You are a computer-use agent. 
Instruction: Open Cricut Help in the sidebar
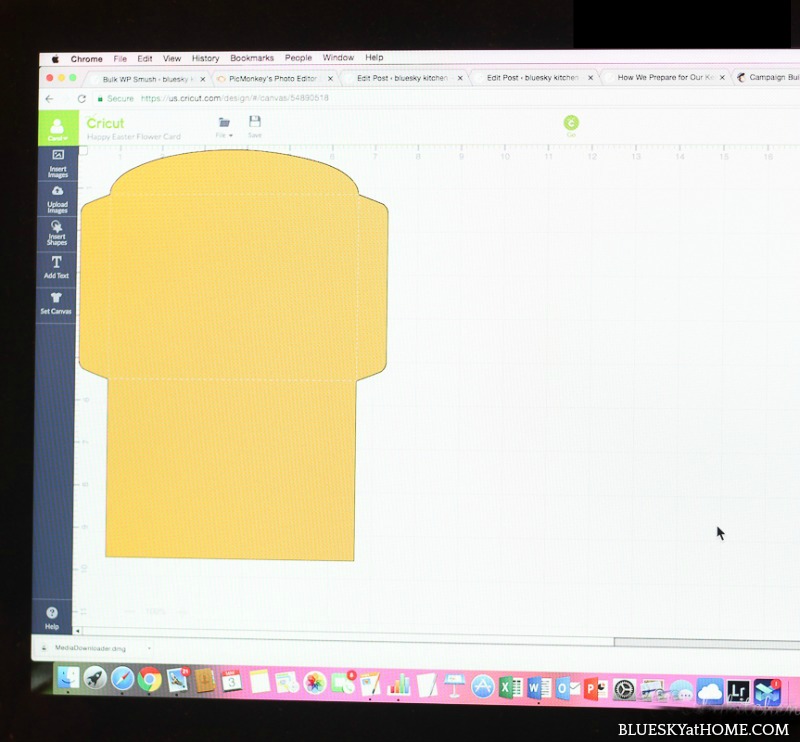[52, 618]
